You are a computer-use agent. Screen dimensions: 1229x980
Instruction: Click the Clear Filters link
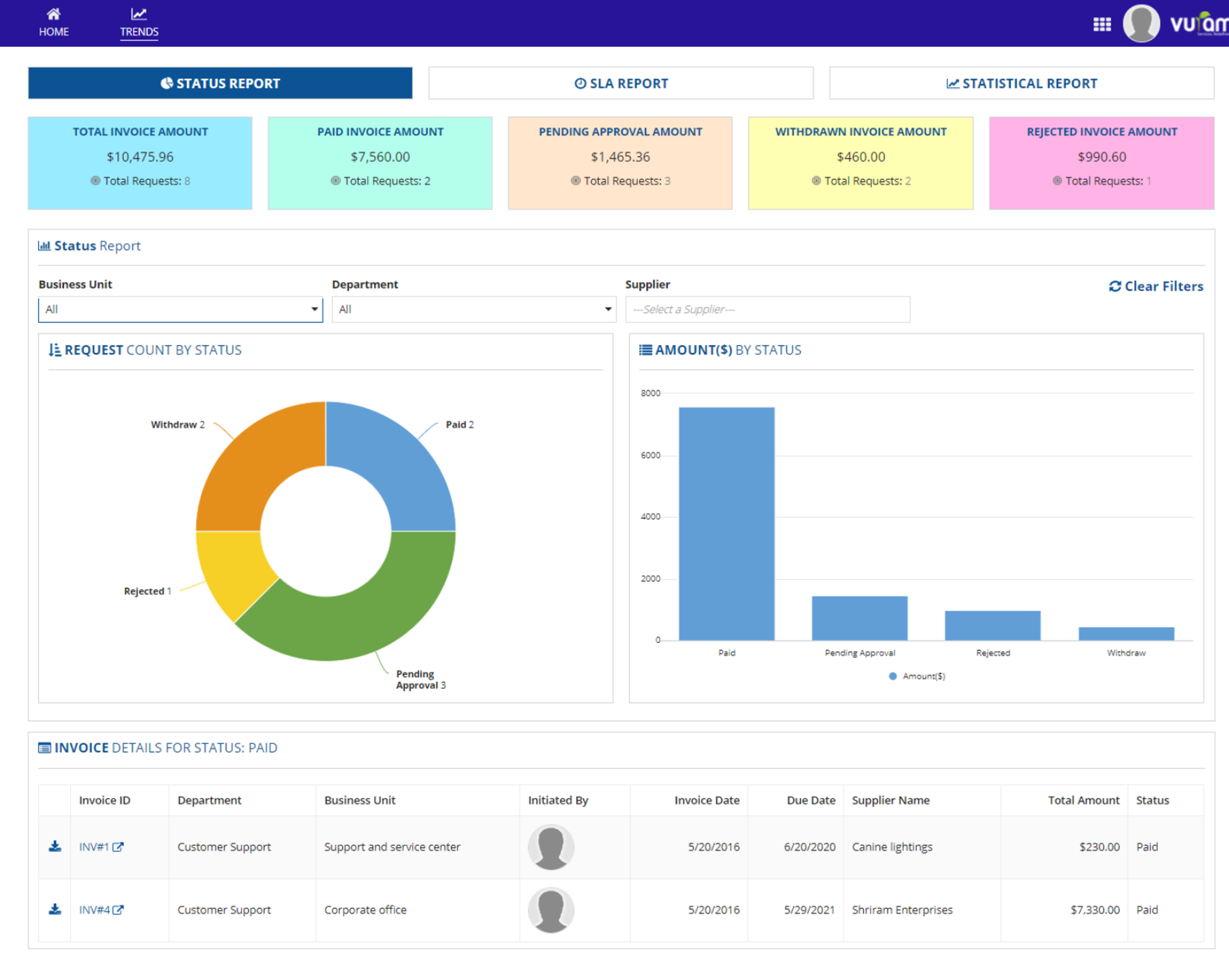tap(1156, 286)
